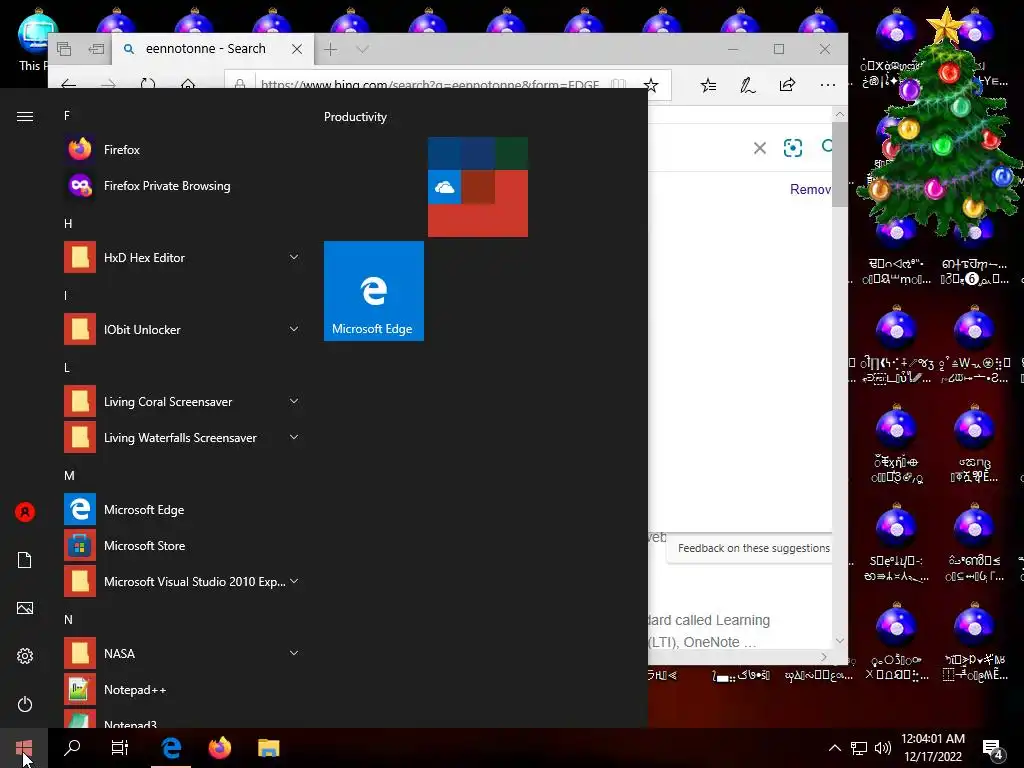Open File Explorer from taskbar
Viewport: 1024px width, 768px height.
(x=268, y=748)
